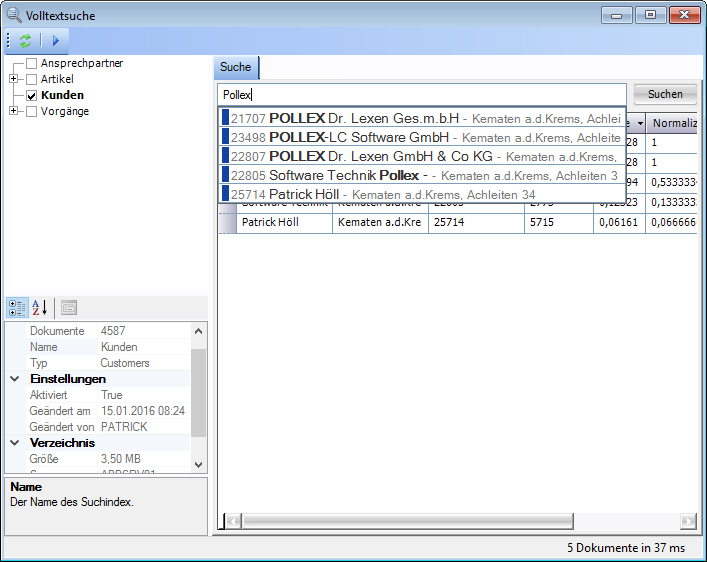Pick suggestion 23498 POLLEX-LC Software GmbH
The width and height of the screenshot is (707, 562).
pyautogui.click(x=422, y=137)
